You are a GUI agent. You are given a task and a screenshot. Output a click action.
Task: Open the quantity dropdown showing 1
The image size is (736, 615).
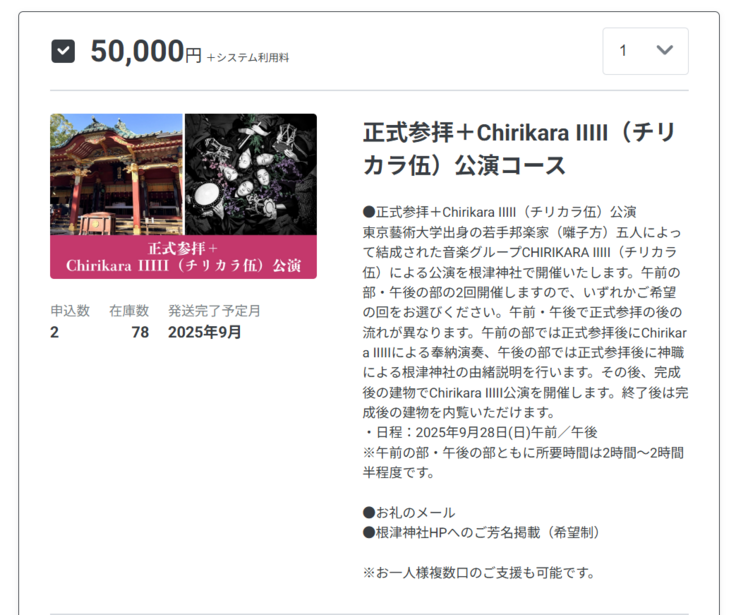pos(645,51)
